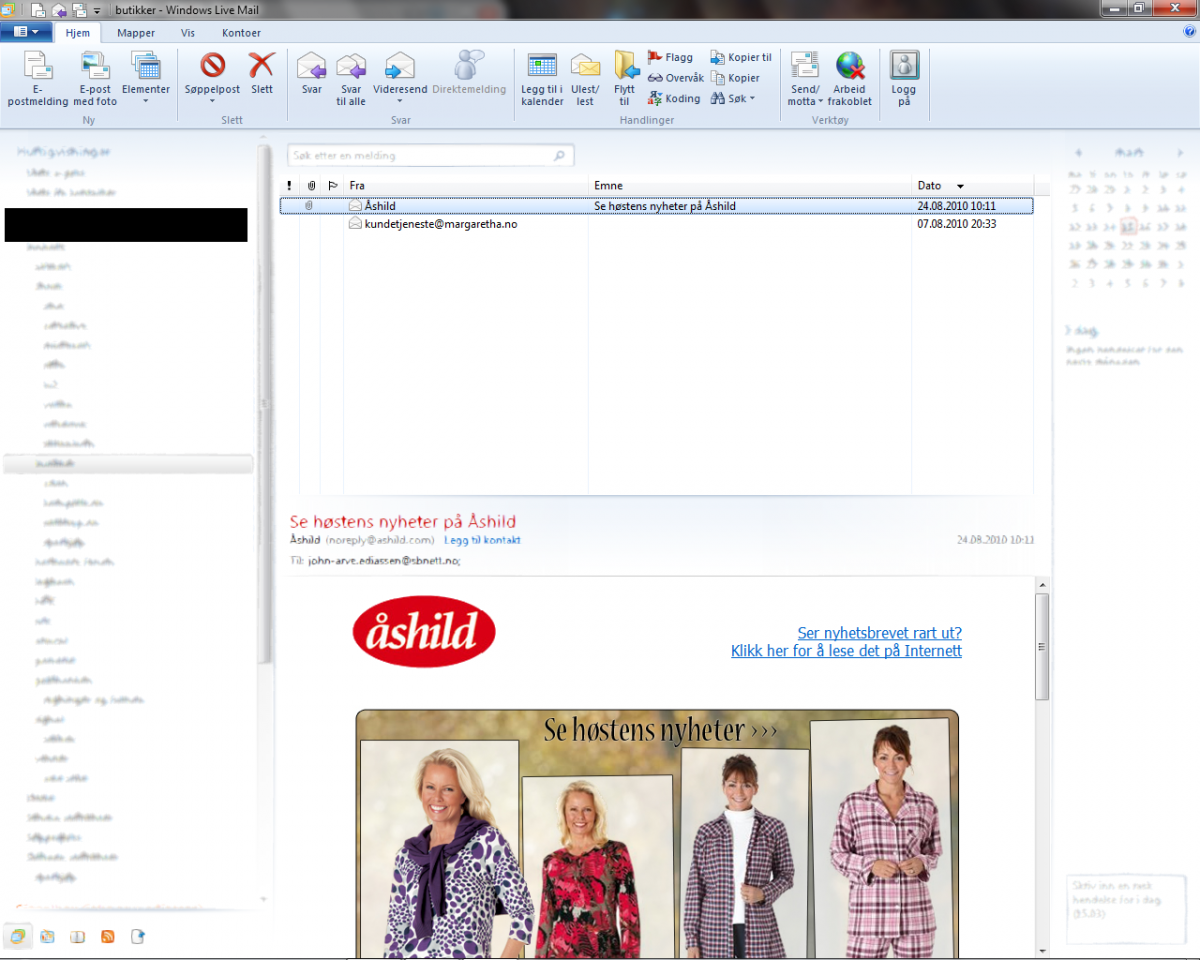Open the help icon in ribbon corner
The height and width of the screenshot is (960, 1200).
(1189, 31)
